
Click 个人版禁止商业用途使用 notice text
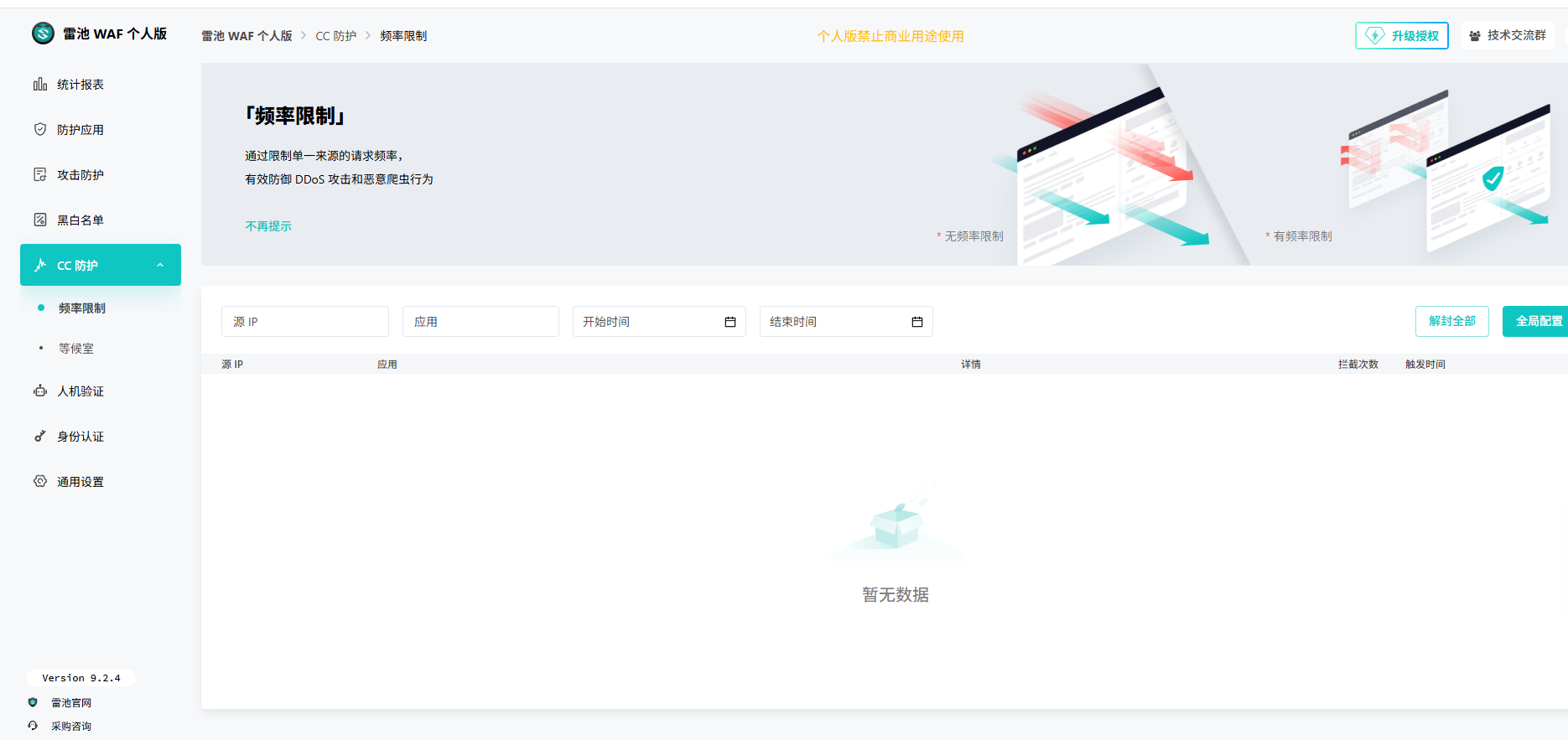point(890,36)
